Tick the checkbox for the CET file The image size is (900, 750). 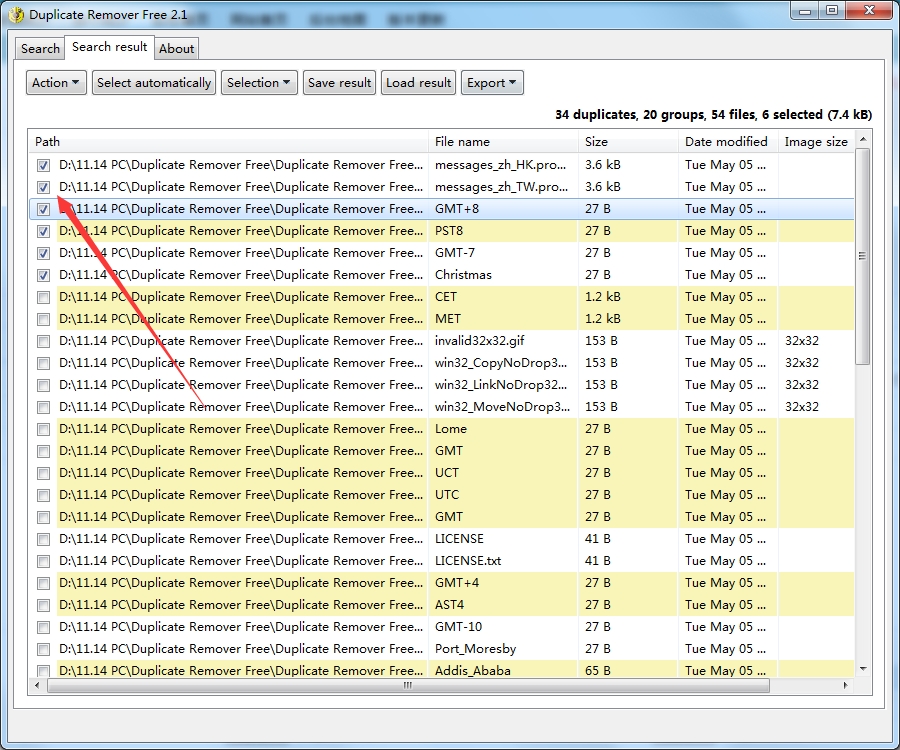(43, 297)
